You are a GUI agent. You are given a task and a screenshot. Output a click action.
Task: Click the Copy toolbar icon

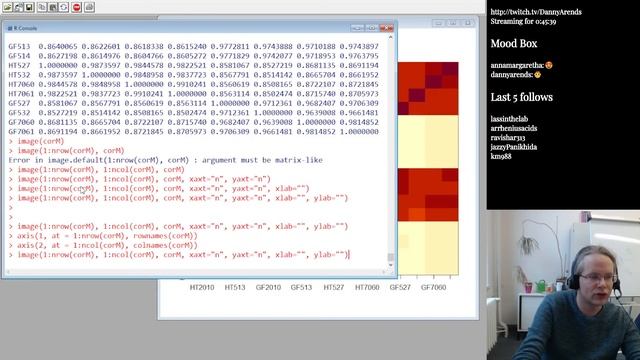click(42, 7)
